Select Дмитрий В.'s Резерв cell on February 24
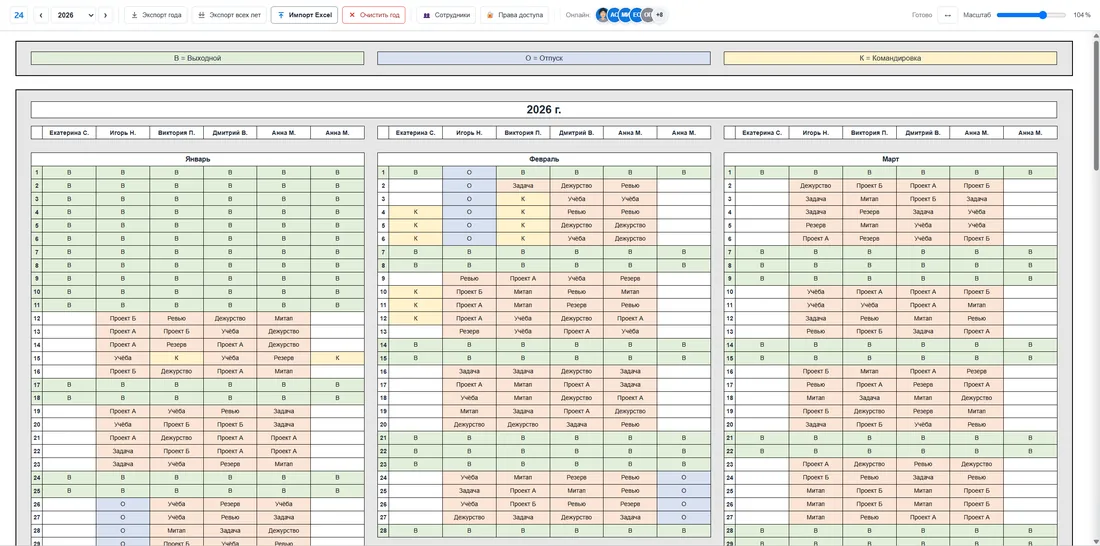1100x546 pixels. coord(577,477)
